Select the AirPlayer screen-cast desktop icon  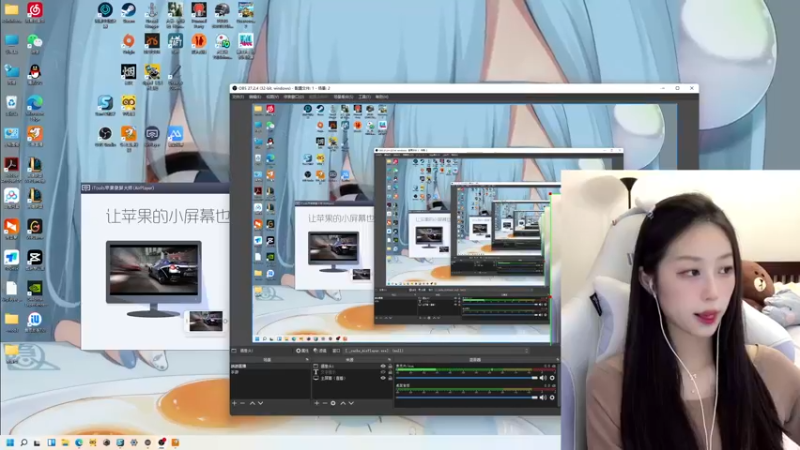point(152,134)
